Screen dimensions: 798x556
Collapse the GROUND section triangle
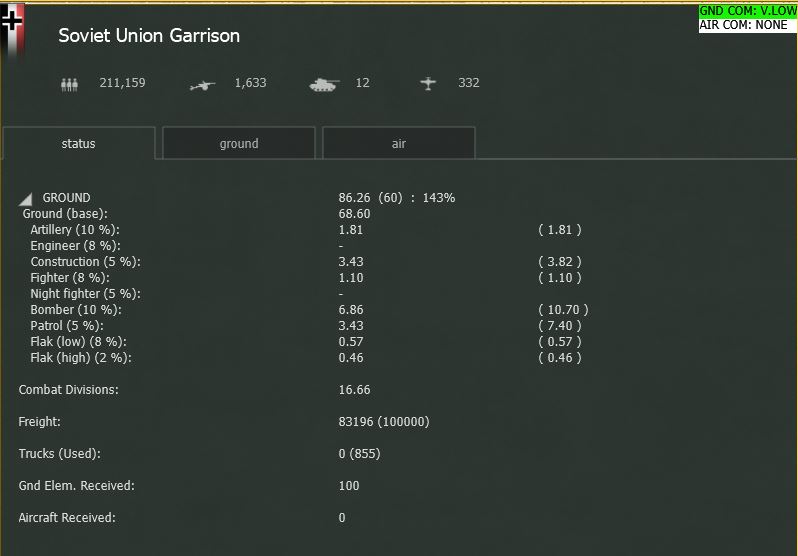(x=25, y=199)
